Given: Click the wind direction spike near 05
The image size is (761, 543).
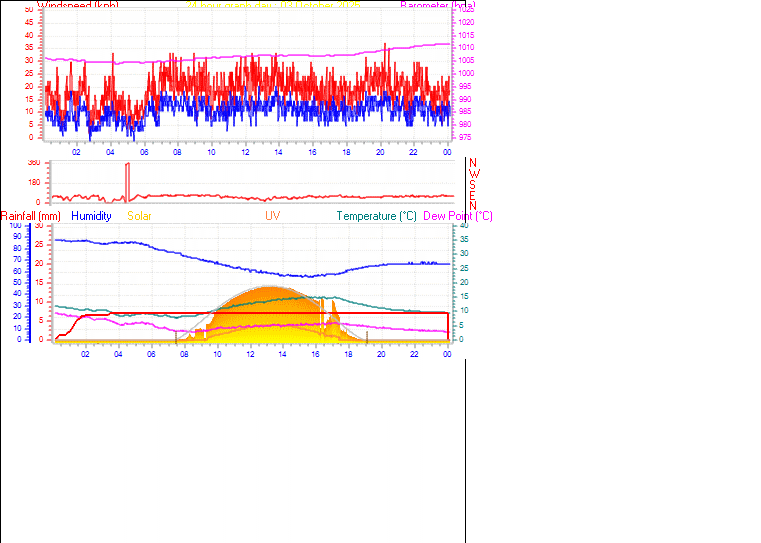Looking at the screenshot, I should (127, 182).
